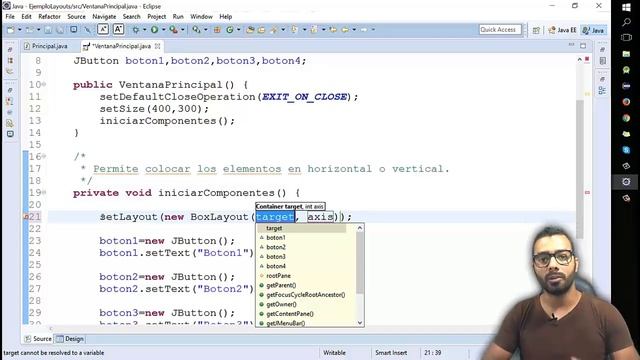Click the Smart Insert status bar entry

tap(391, 353)
